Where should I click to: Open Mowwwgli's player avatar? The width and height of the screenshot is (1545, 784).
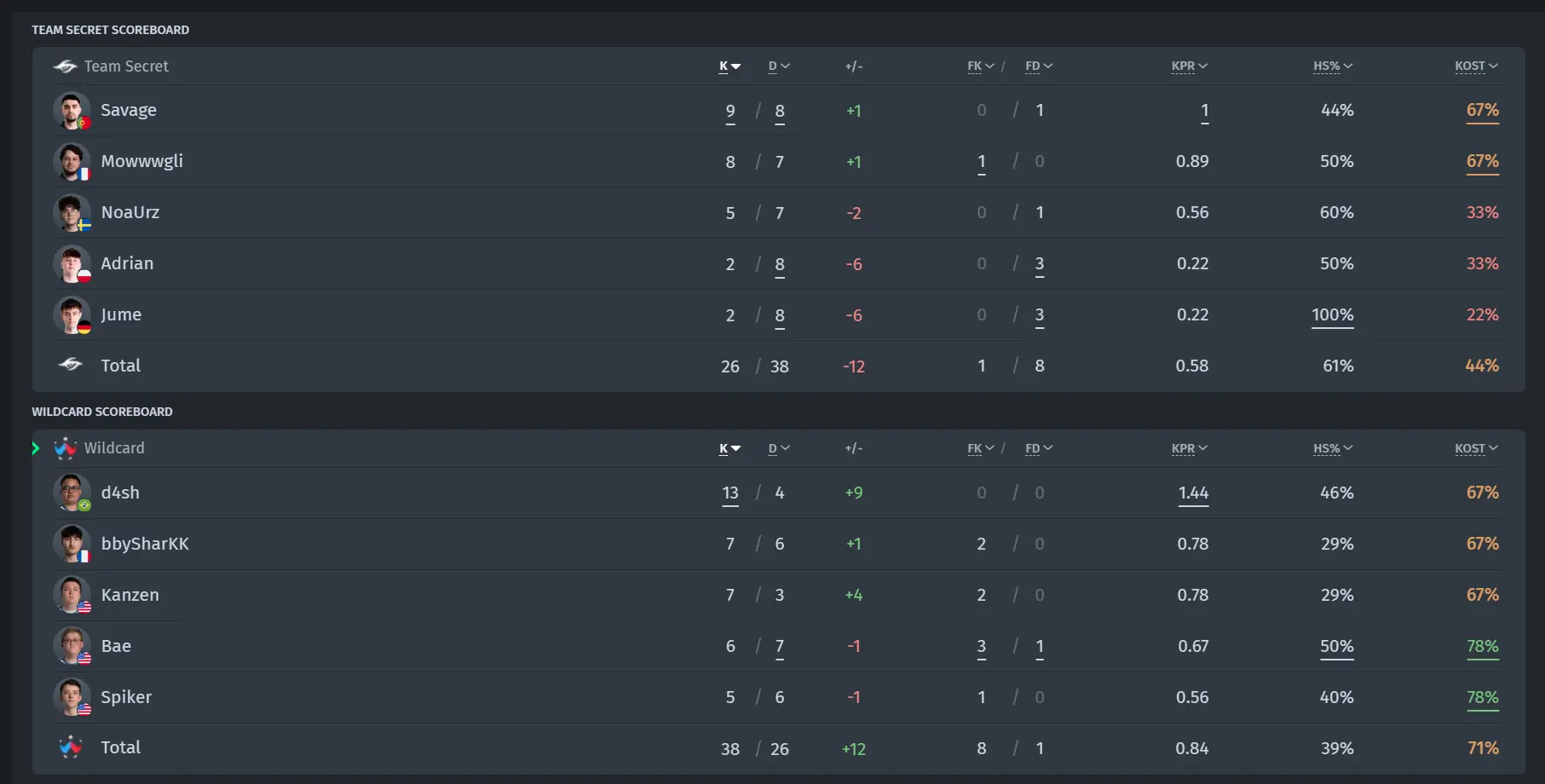point(72,162)
